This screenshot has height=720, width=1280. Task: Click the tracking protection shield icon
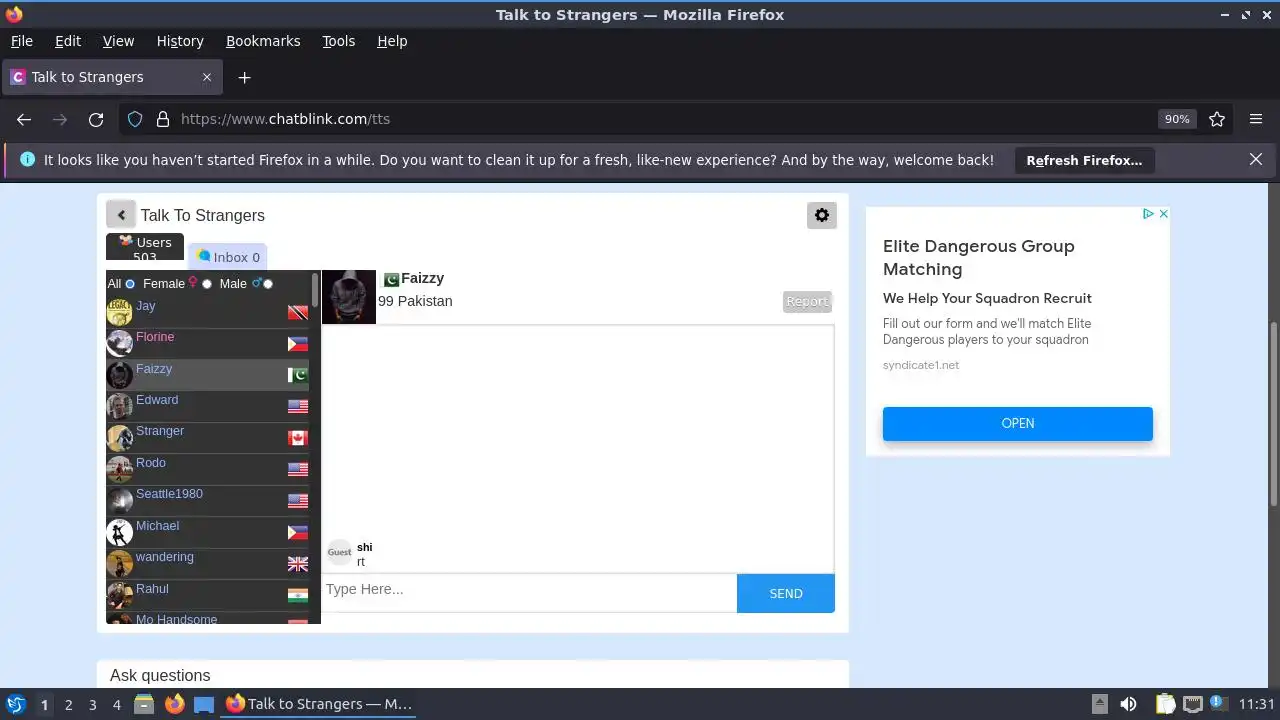click(x=135, y=119)
